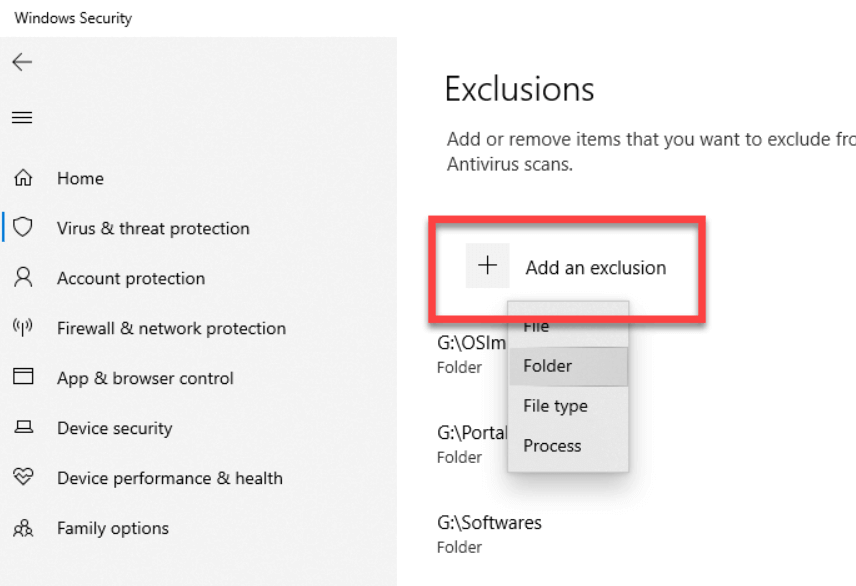Click the plus icon next to Add an exclusion

coord(487,265)
